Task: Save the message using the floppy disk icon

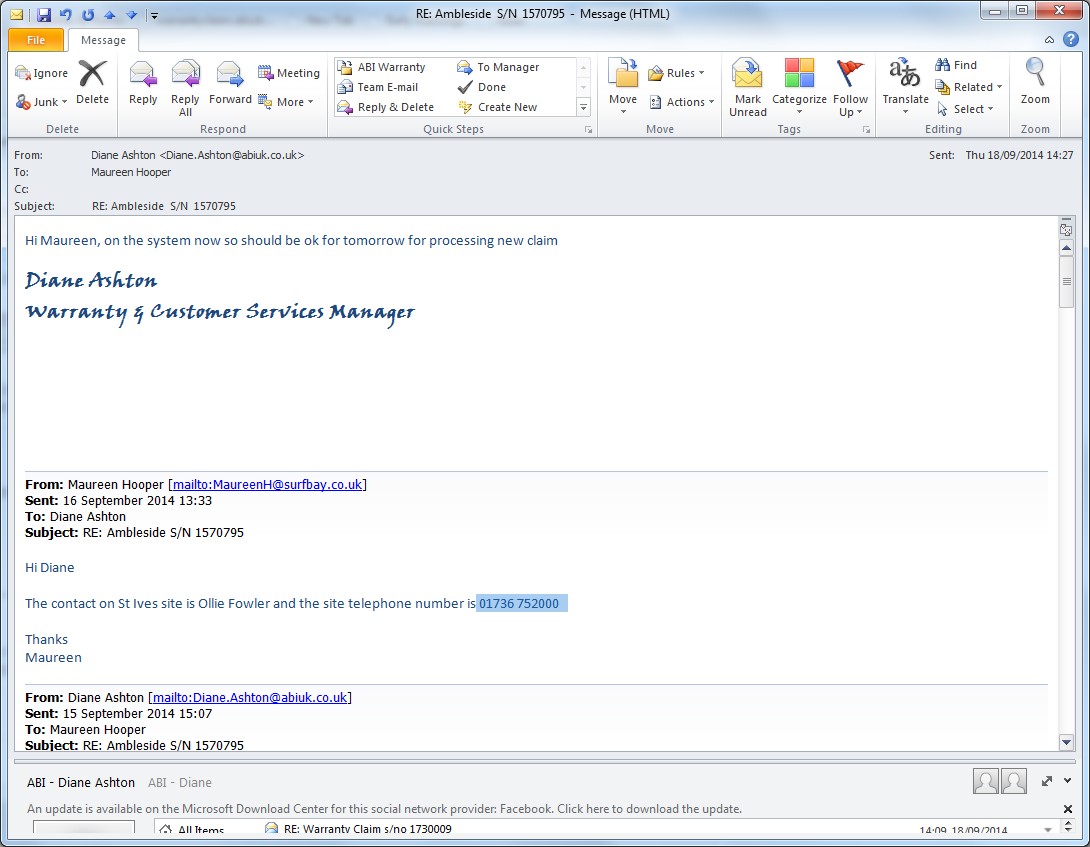Action: 44,14
